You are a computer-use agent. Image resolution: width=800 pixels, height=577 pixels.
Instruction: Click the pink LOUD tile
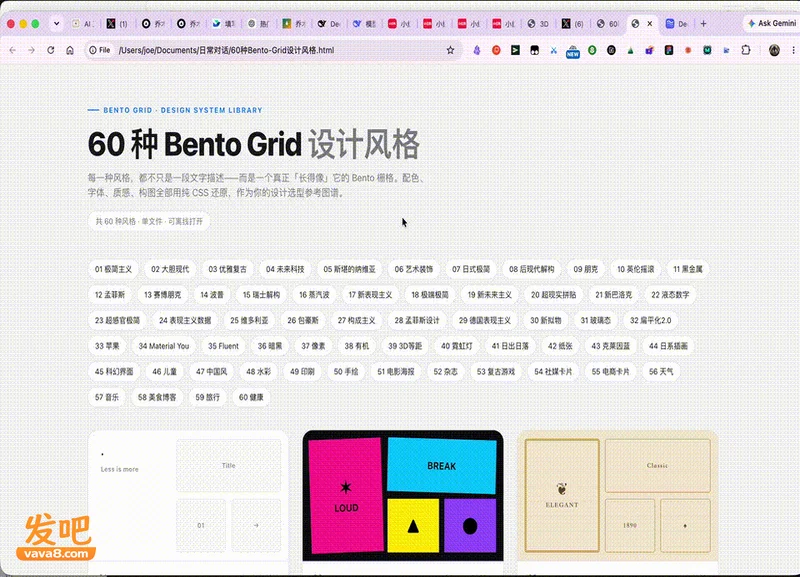[346, 495]
